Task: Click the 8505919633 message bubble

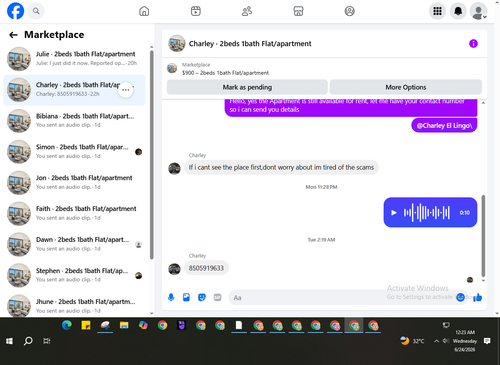Action: (206, 268)
